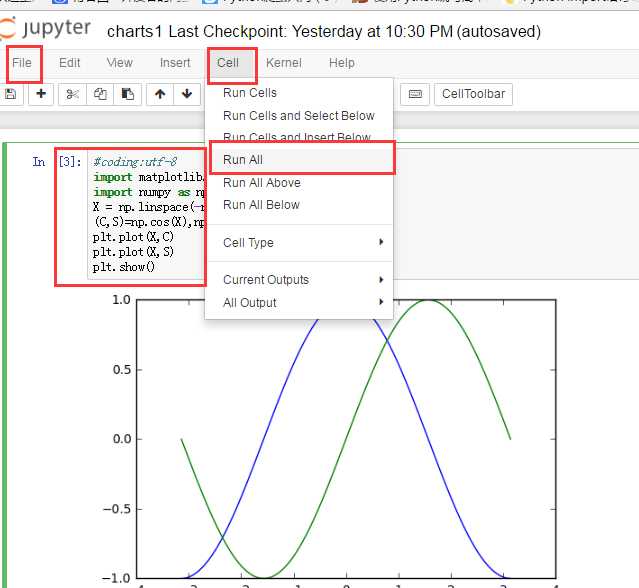This screenshot has width=639, height=588.
Task: Open the Edit menu
Action: (x=69, y=63)
